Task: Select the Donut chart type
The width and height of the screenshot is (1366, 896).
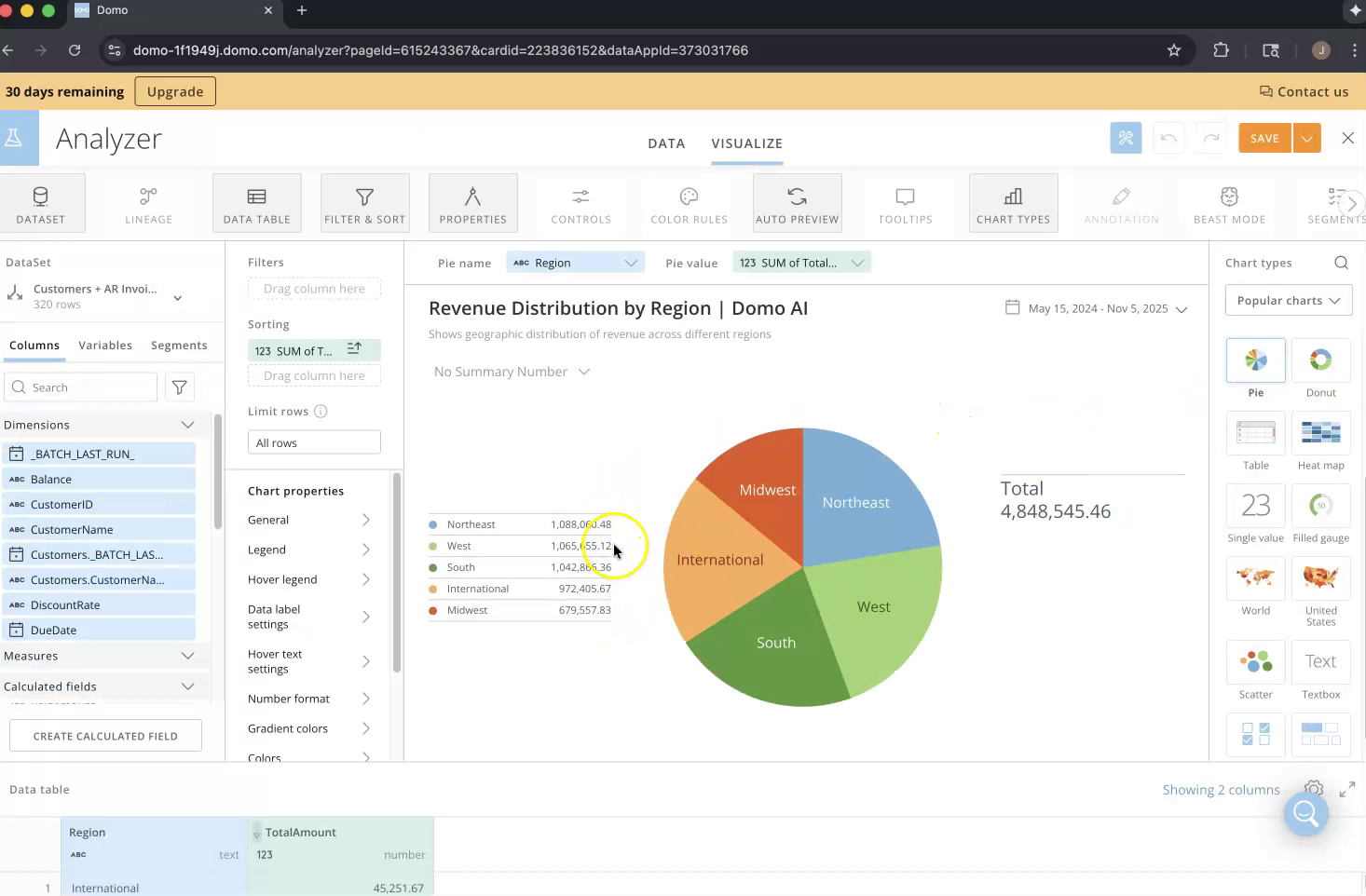Action: coord(1320,361)
